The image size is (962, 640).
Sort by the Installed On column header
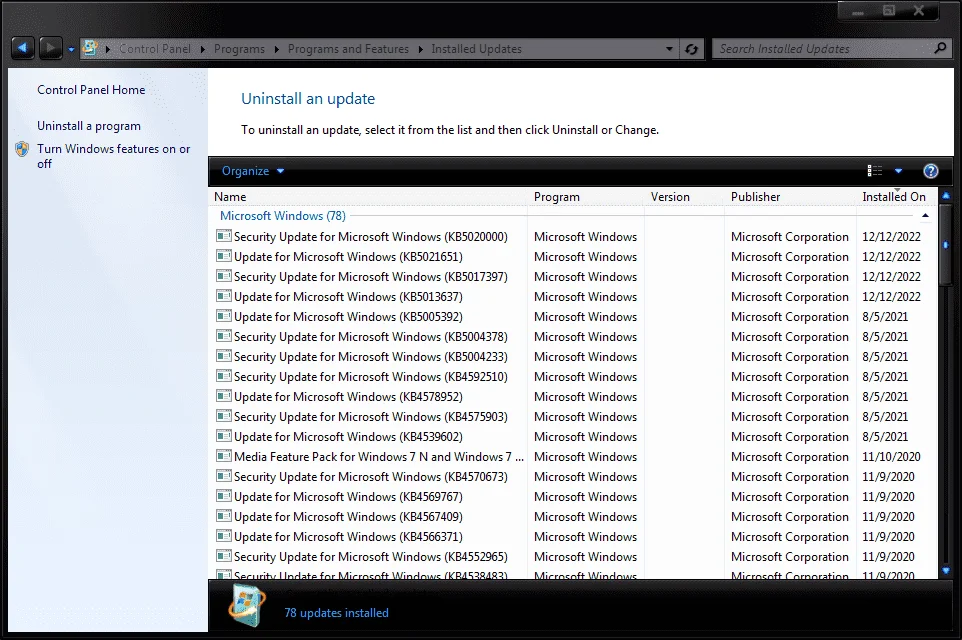click(896, 197)
